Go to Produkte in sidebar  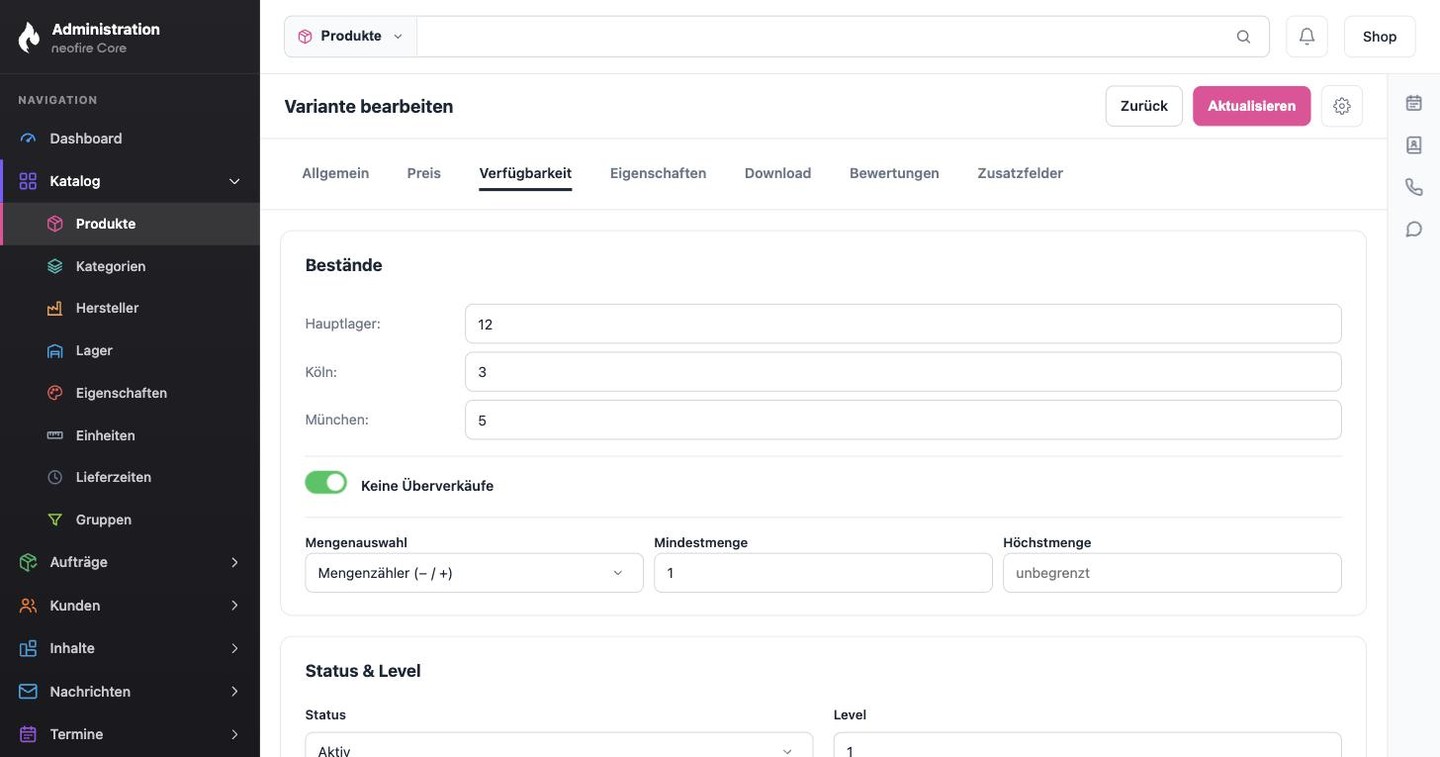pos(130,224)
